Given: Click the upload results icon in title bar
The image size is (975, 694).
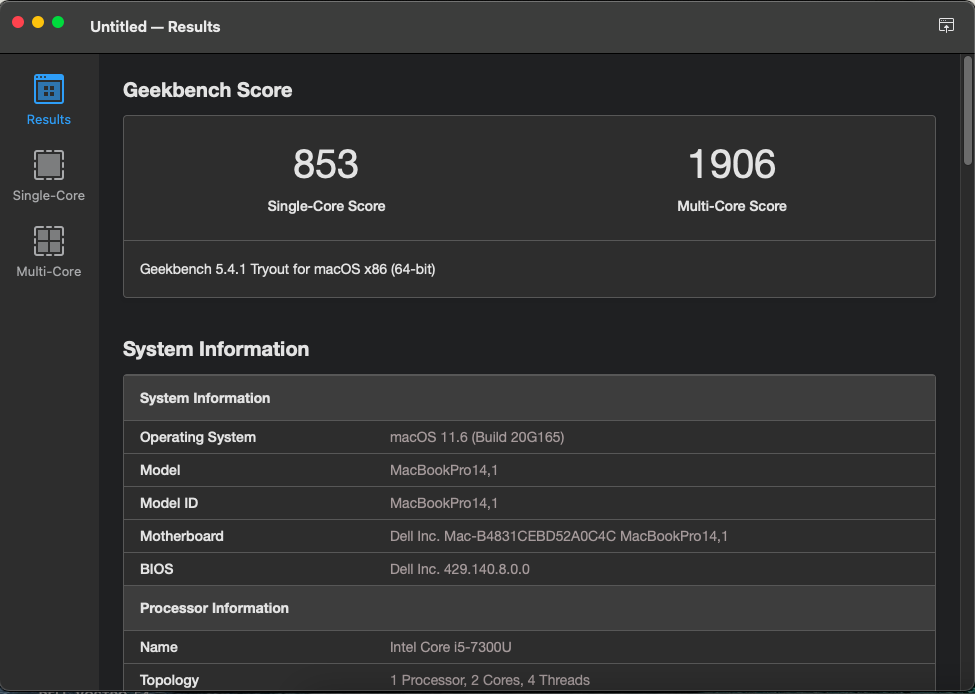Looking at the screenshot, I should (x=946, y=25).
